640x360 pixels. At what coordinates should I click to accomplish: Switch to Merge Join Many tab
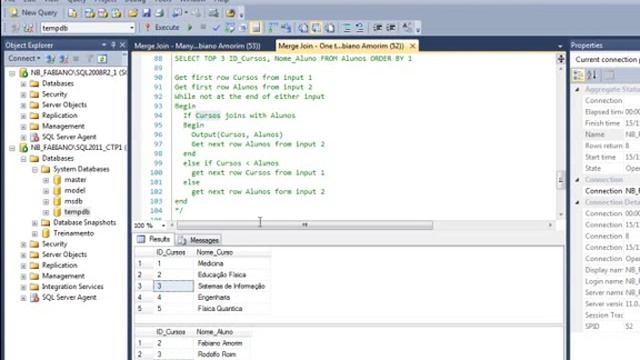point(197,46)
